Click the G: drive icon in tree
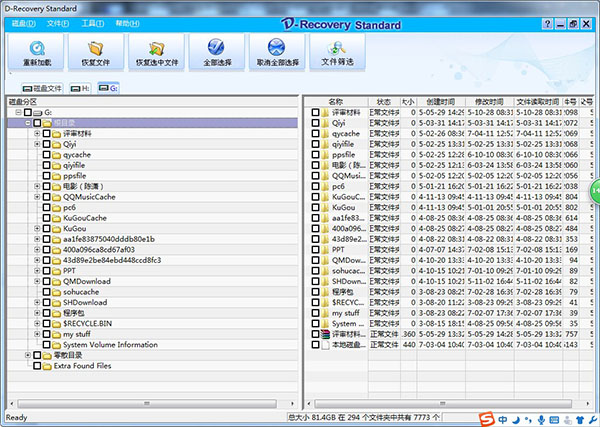 tap(37, 112)
